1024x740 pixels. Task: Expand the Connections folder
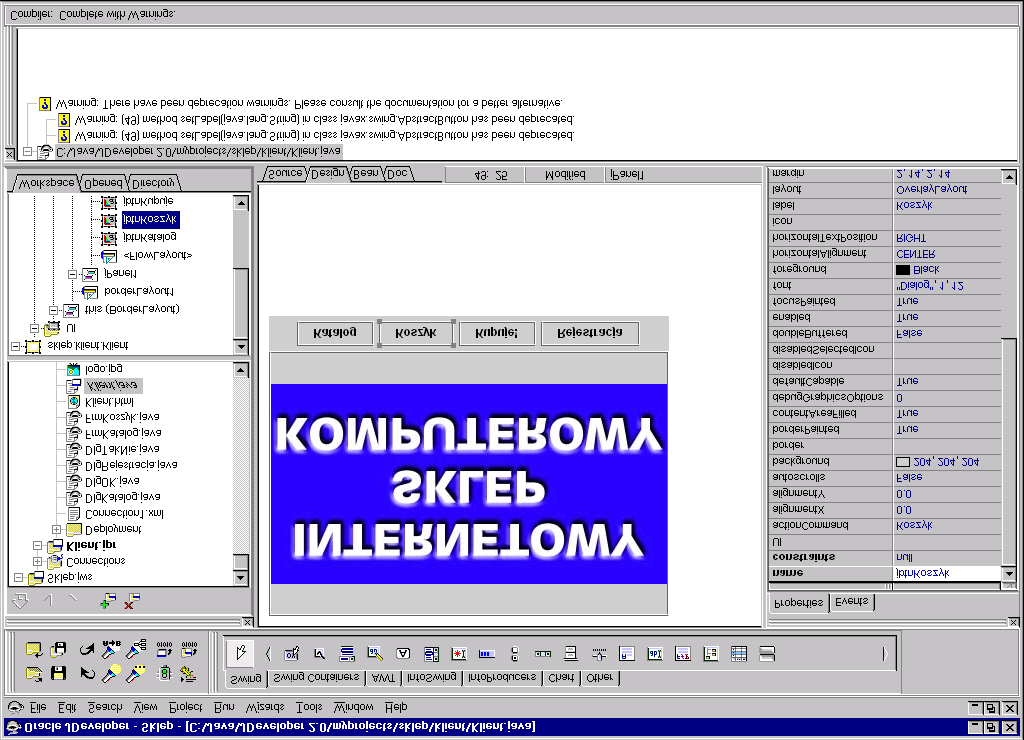[x=37, y=561]
